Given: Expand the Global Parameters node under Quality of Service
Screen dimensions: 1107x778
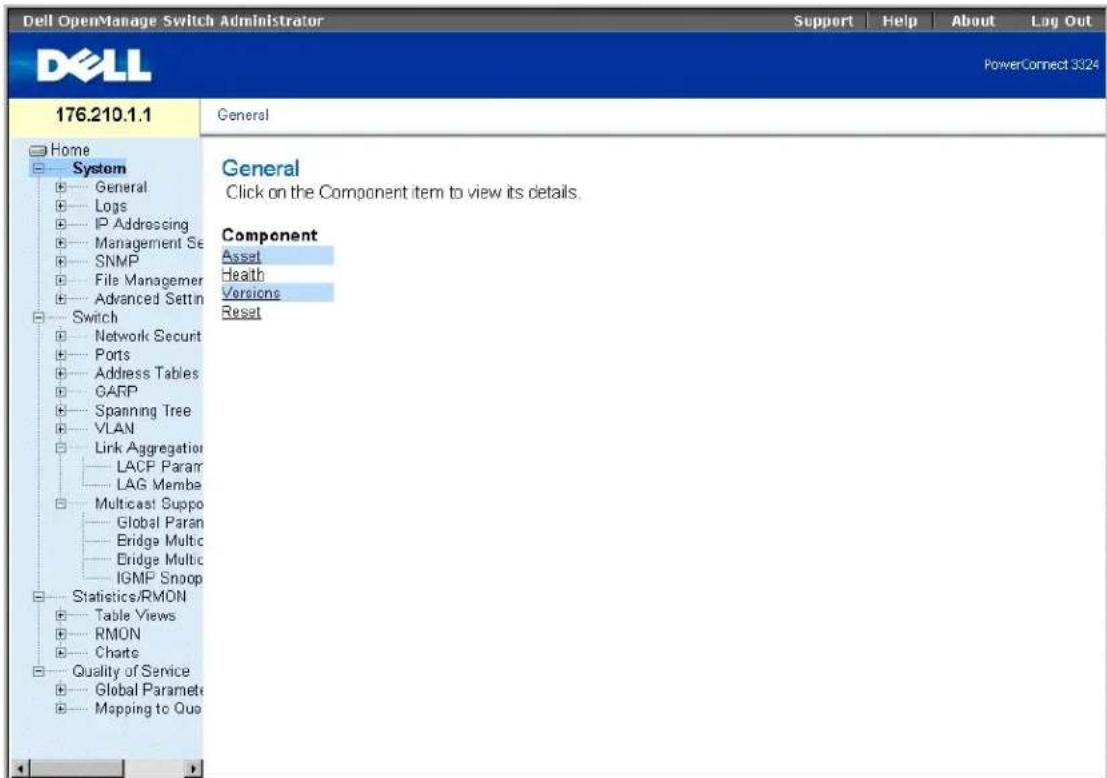Looking at the screenshot, I should point(61,690).
